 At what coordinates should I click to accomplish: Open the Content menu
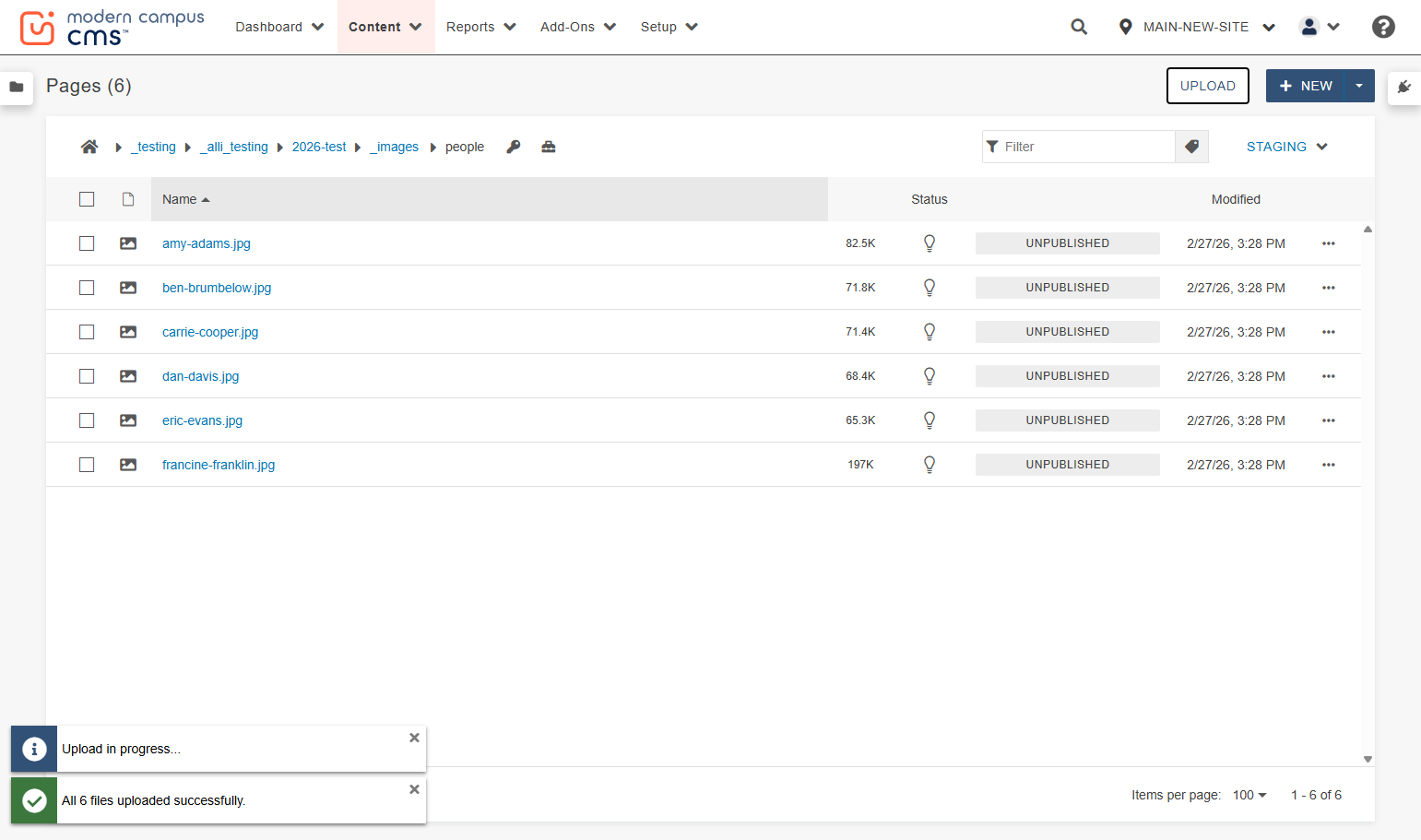[x=385, y=27]
